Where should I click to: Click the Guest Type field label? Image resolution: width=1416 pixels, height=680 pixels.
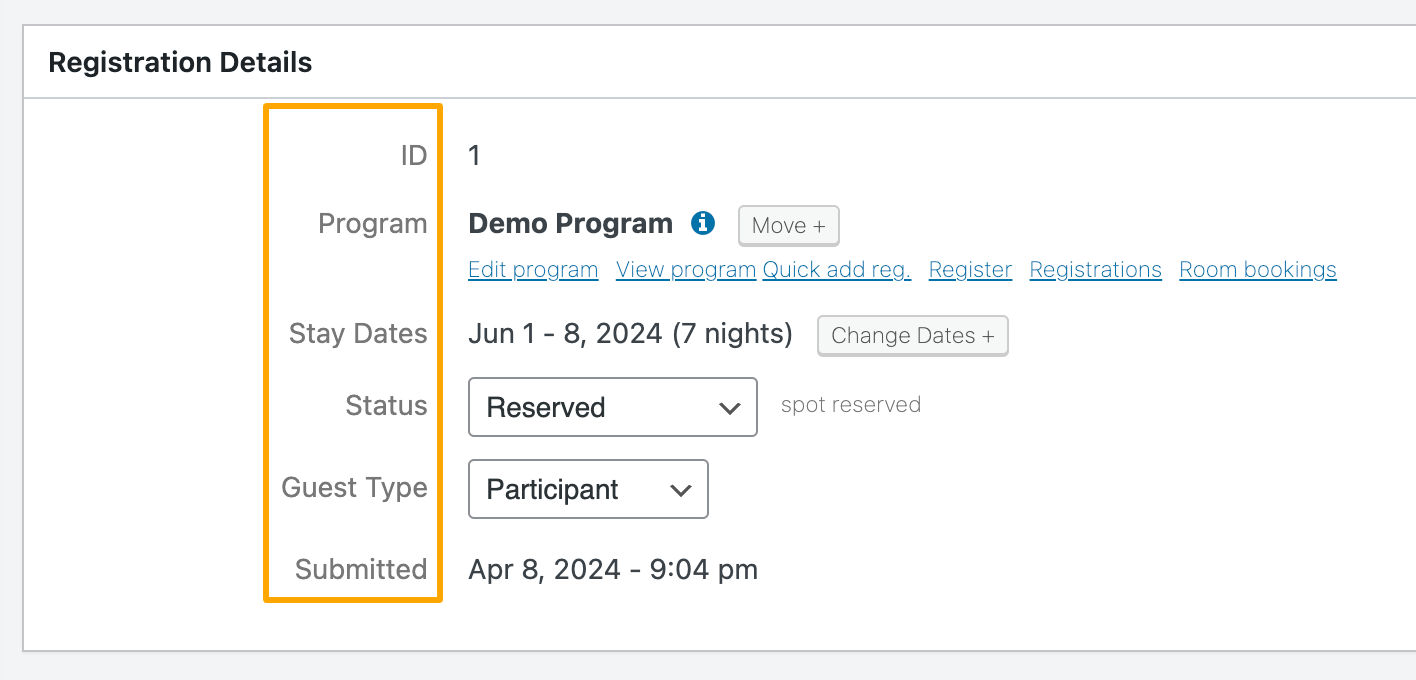354,487
